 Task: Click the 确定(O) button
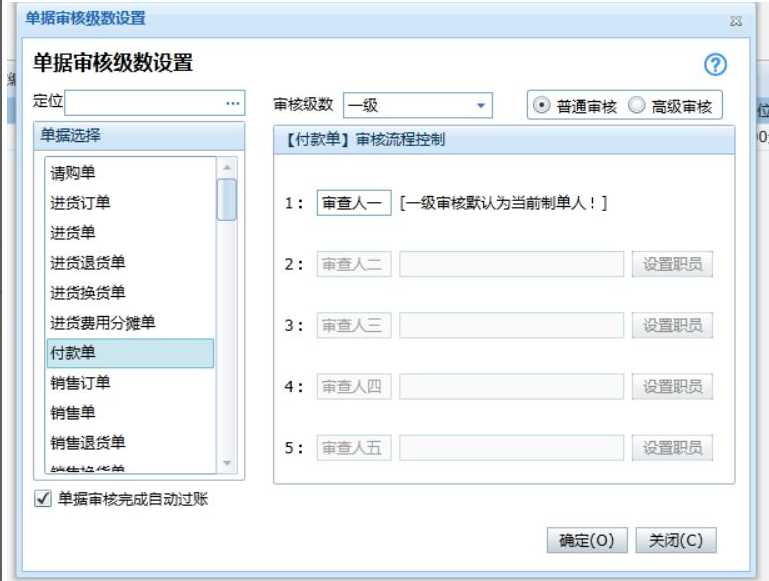(x=587, y=540)
